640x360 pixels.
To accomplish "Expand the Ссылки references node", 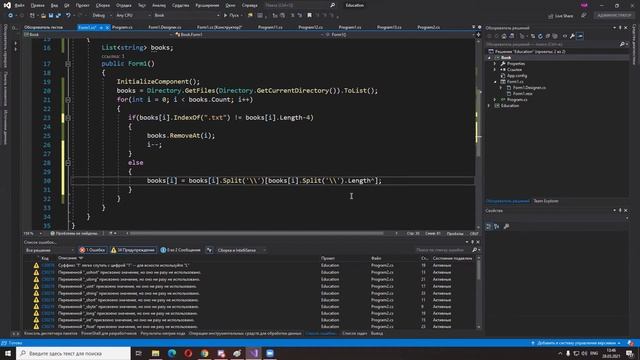I will click(495, 70).
